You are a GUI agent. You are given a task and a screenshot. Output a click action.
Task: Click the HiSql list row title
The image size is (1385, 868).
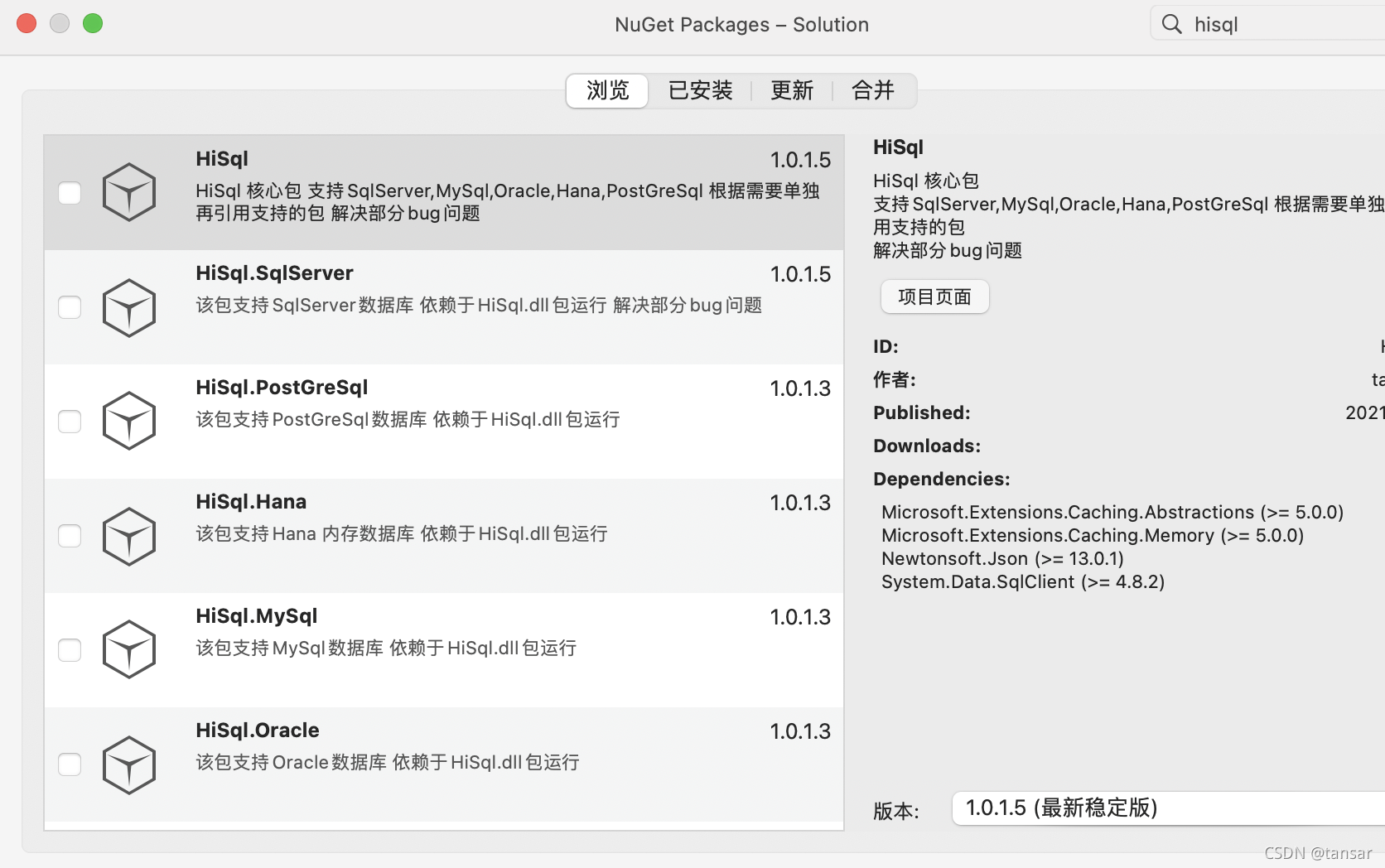click(x=222, y=159)
